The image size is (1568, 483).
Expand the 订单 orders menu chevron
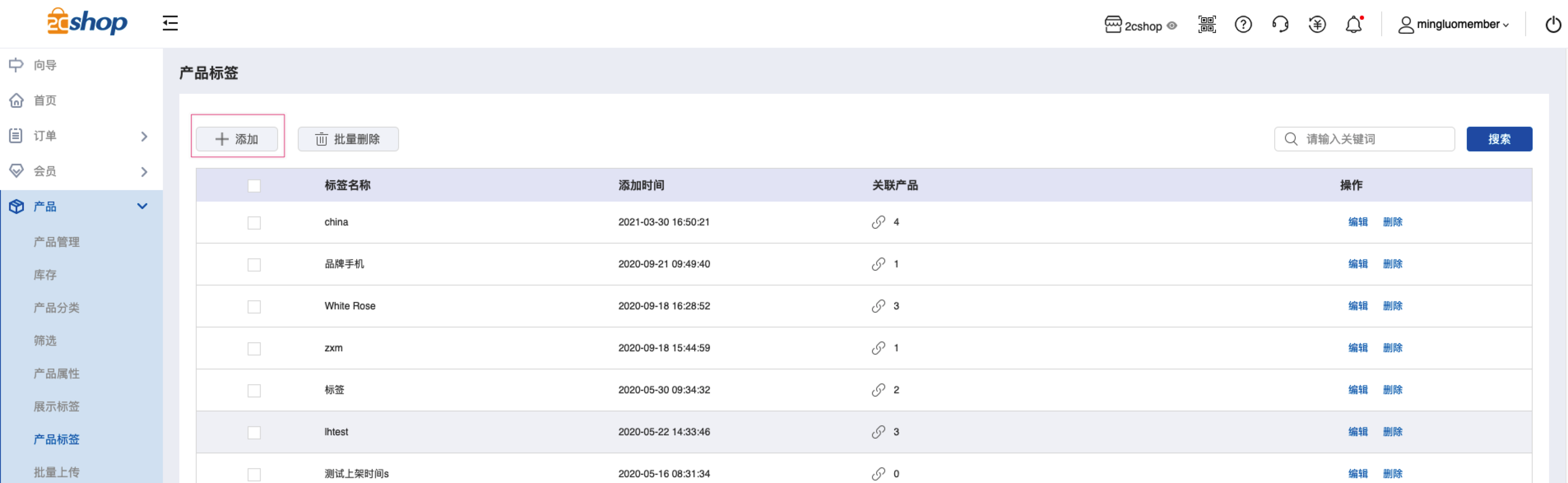[144, 136]
